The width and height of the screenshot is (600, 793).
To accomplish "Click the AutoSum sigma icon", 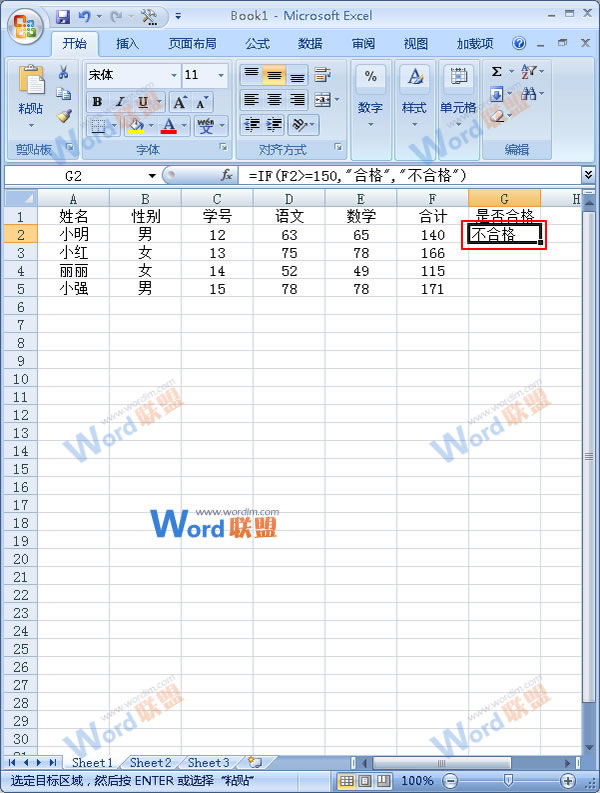I will tap(496, 72).
